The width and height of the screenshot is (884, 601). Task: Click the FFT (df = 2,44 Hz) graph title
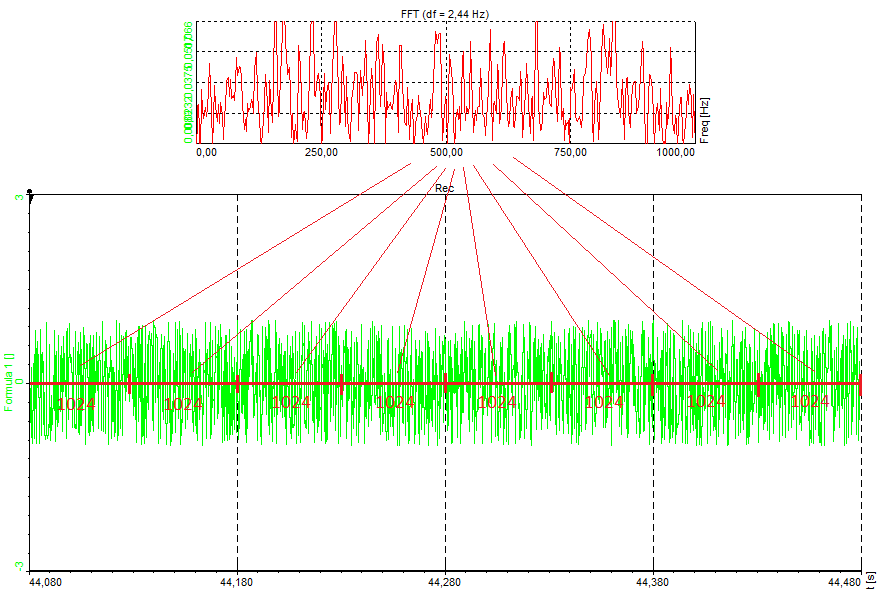[x=445, y=15]
